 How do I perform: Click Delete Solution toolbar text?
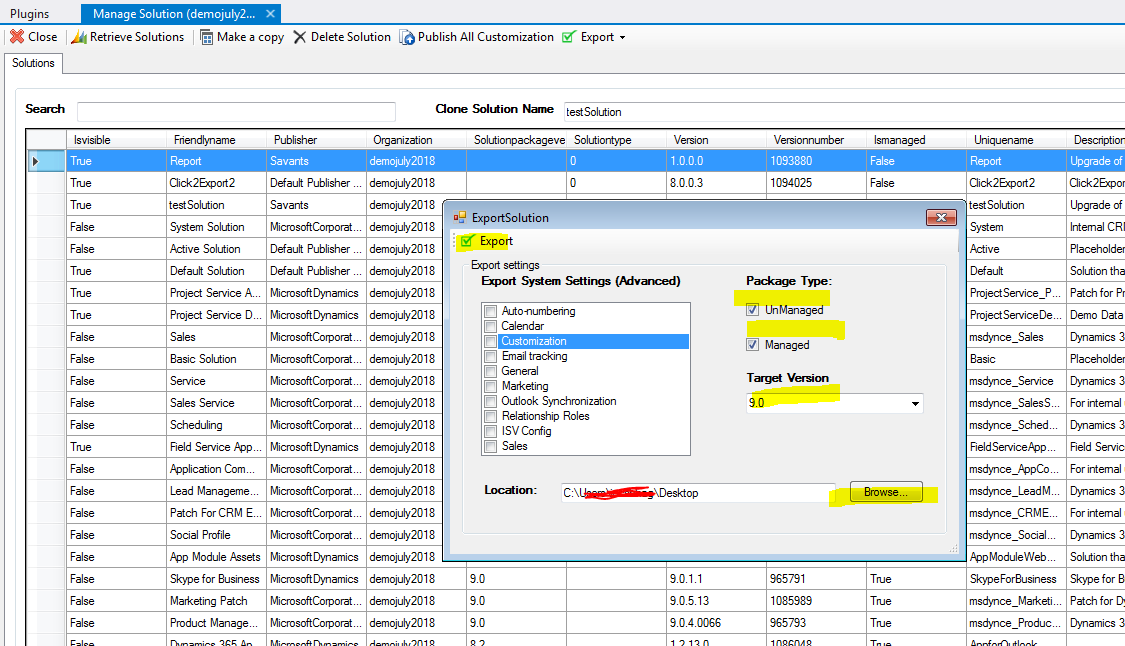coord(351,37)
